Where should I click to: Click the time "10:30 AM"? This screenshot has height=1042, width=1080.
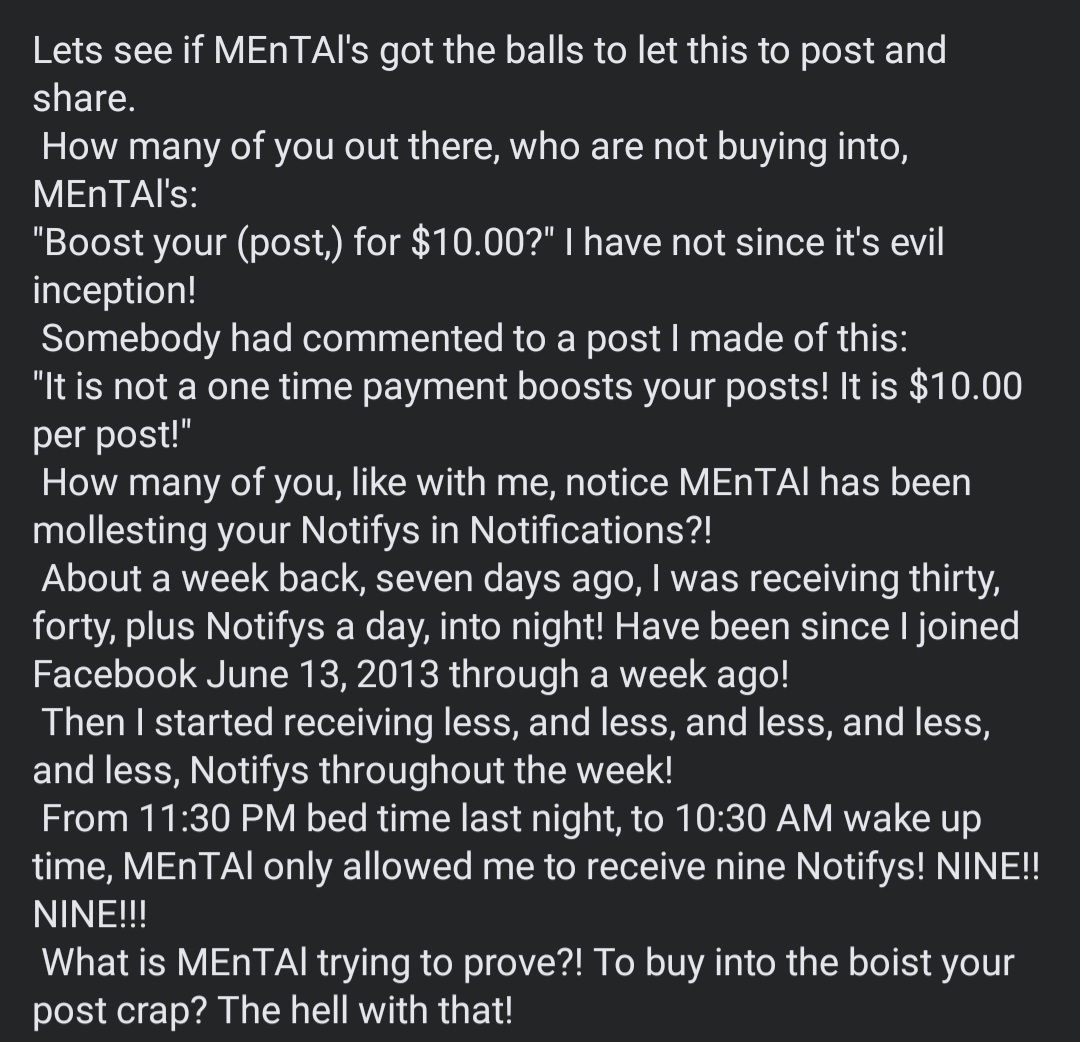(x=754, y=818)
